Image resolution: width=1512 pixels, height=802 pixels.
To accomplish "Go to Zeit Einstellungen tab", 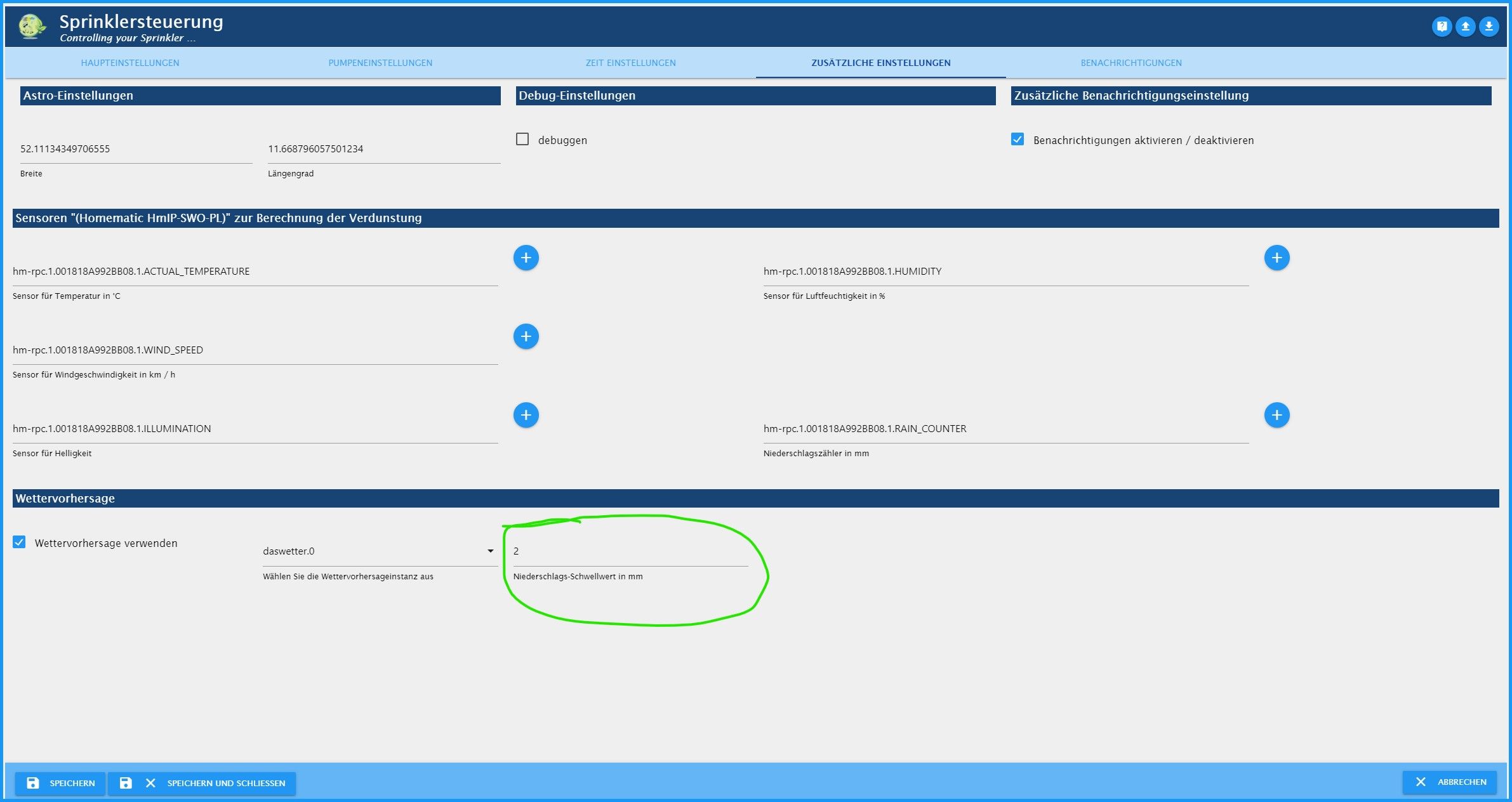I will pyautogui.click(x=630, y=63).
